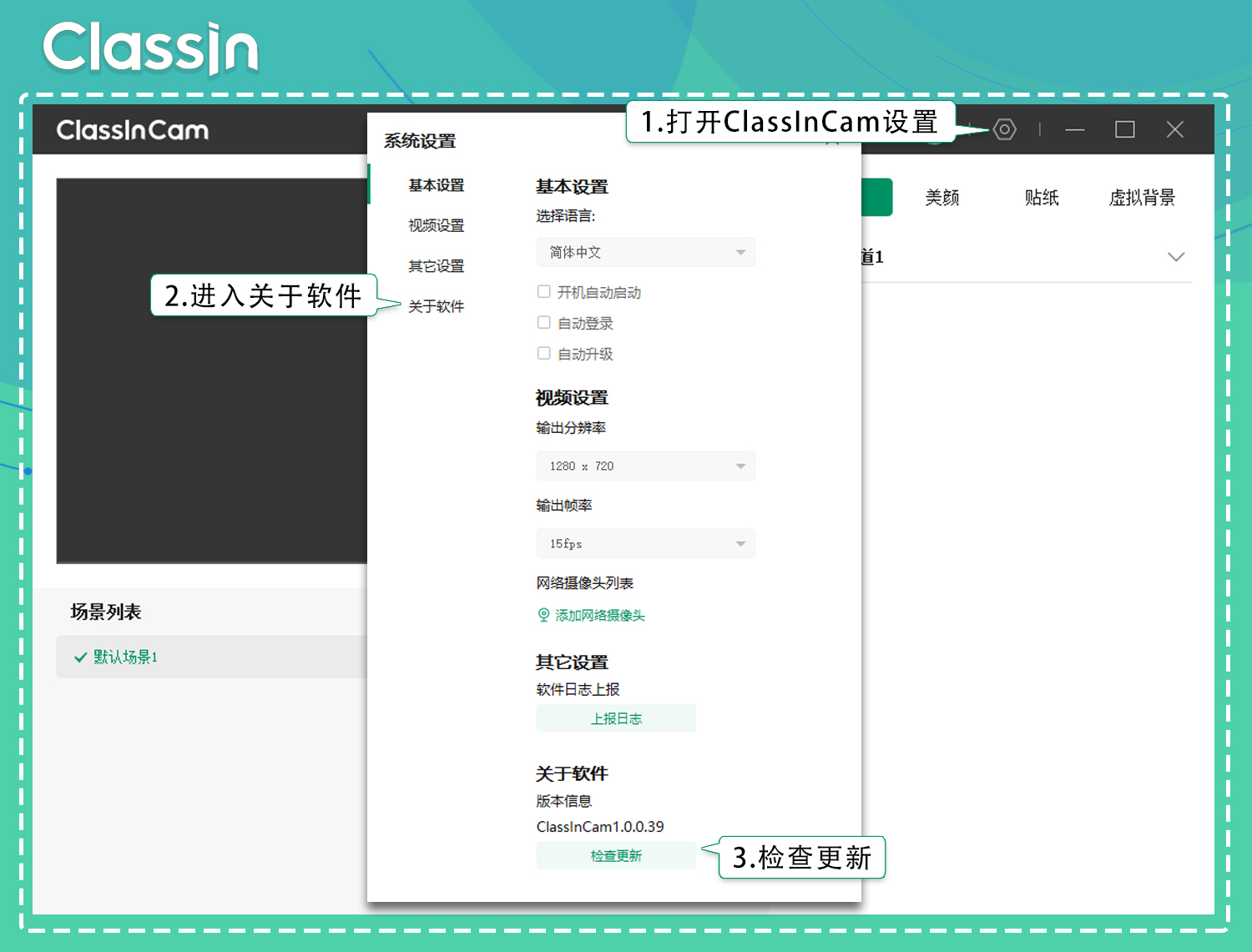Screen dimensions: 1252x952
Task: Click the 检查更新 button
Action: pyautogui.click(x=616, y=855)
